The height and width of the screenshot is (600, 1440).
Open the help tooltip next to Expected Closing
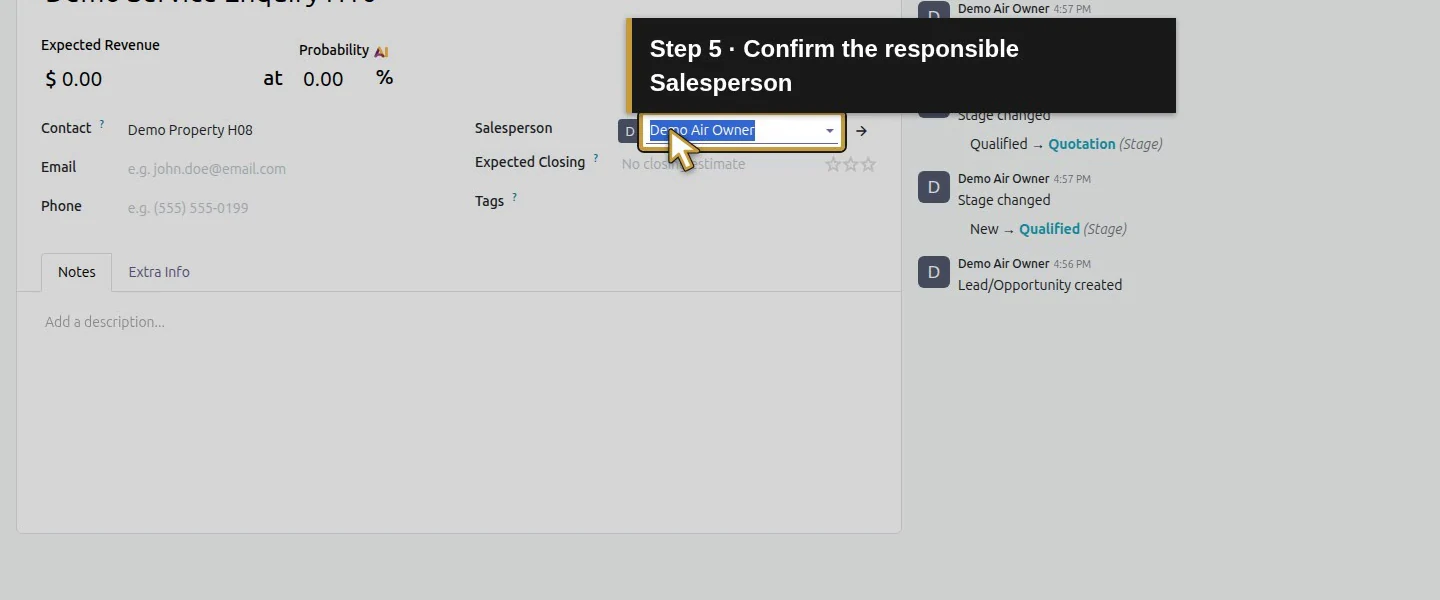pos(596,158)
